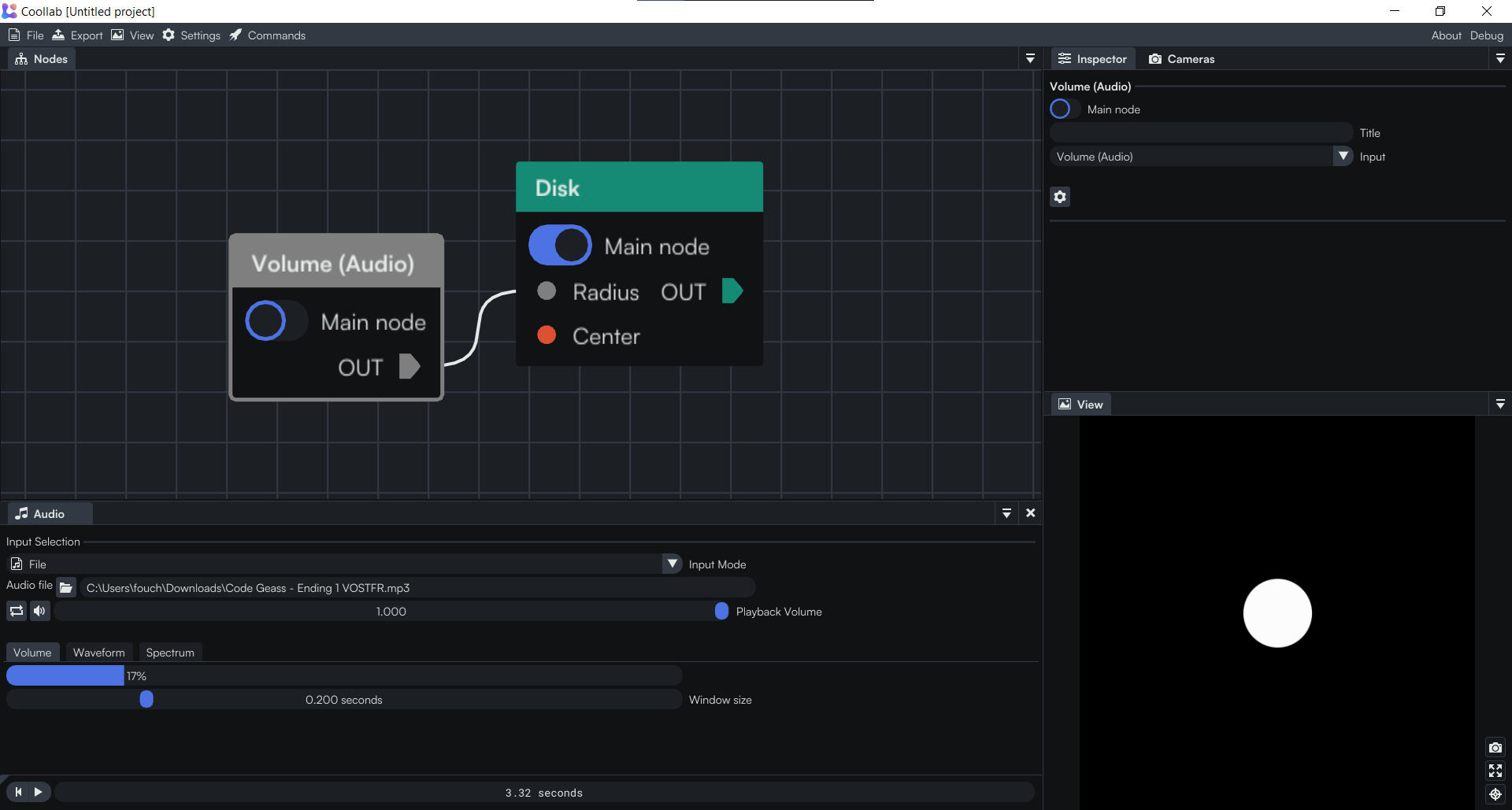This screenshot has height=810, width=1512.
Task: Click the camera snapshot icon in View
Action: tap(1495, 748)
